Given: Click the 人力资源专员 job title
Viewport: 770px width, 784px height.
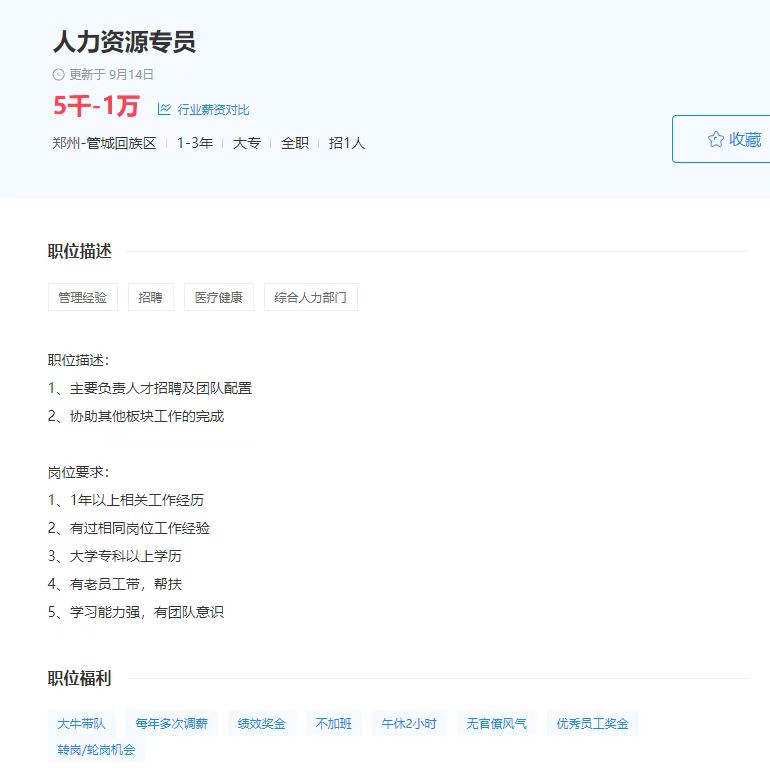Looking at the screenshot, I should pyautogui.click(x=124, y=42).
